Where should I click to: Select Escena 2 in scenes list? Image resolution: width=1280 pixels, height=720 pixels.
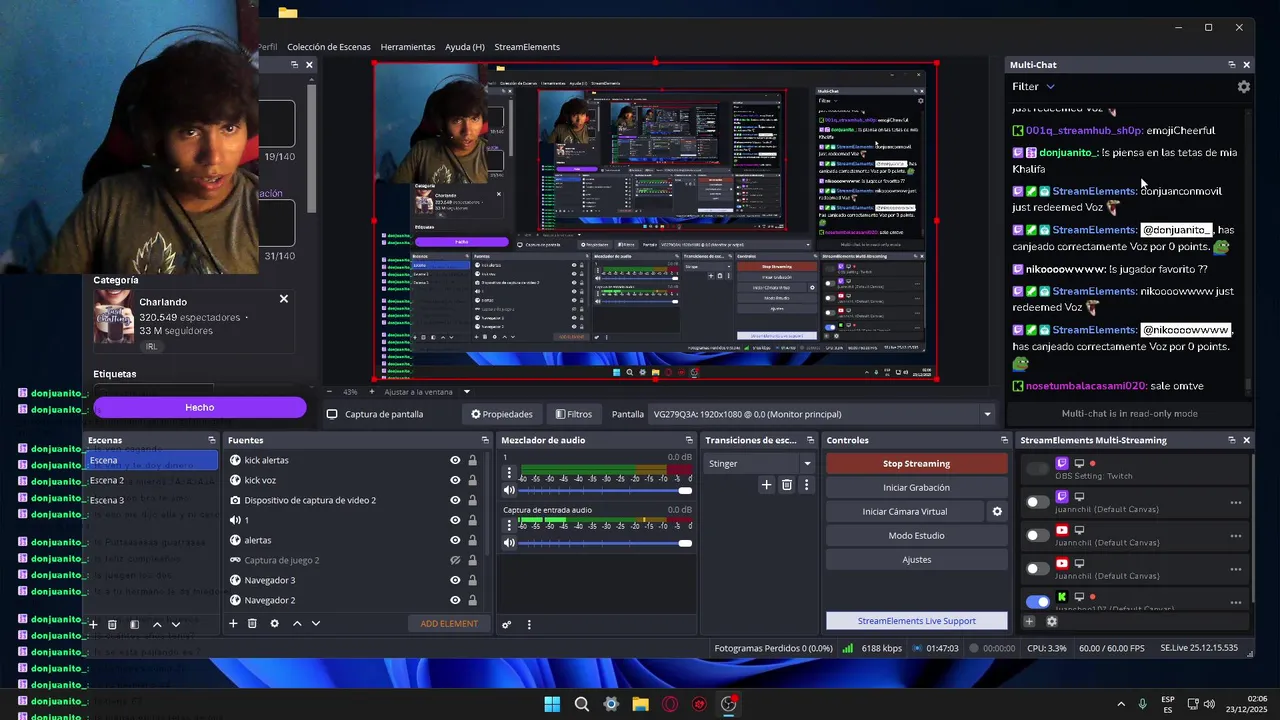pos(152,480)
